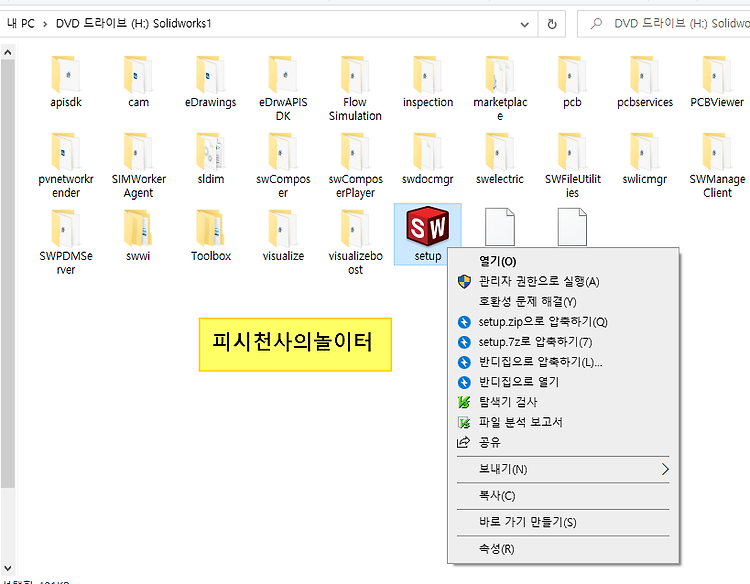
Task: Select the eDrwAPISDK folder
Action: point(283,88)
